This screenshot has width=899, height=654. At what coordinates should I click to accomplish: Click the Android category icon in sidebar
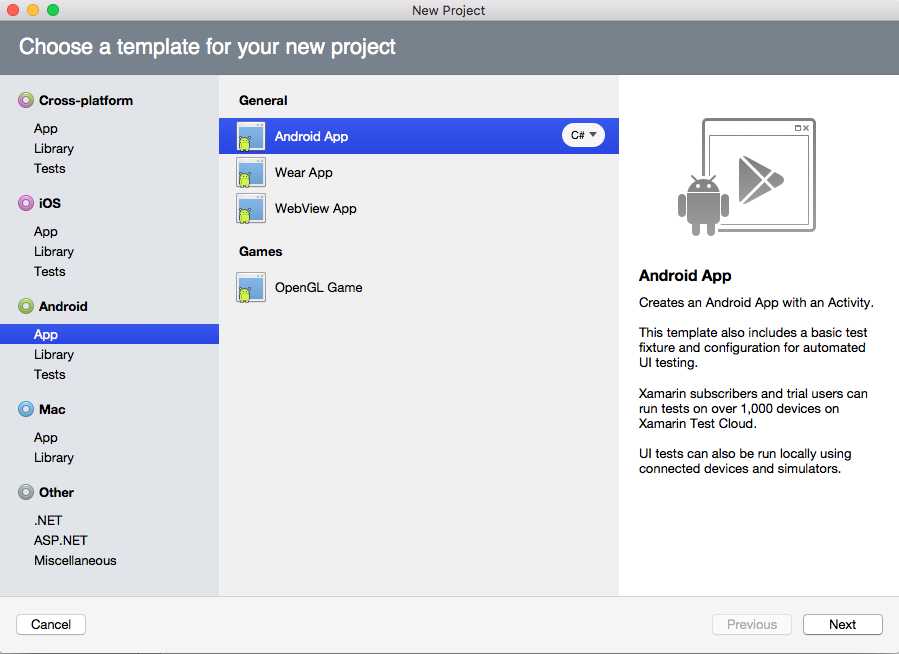tap(26, 306)
